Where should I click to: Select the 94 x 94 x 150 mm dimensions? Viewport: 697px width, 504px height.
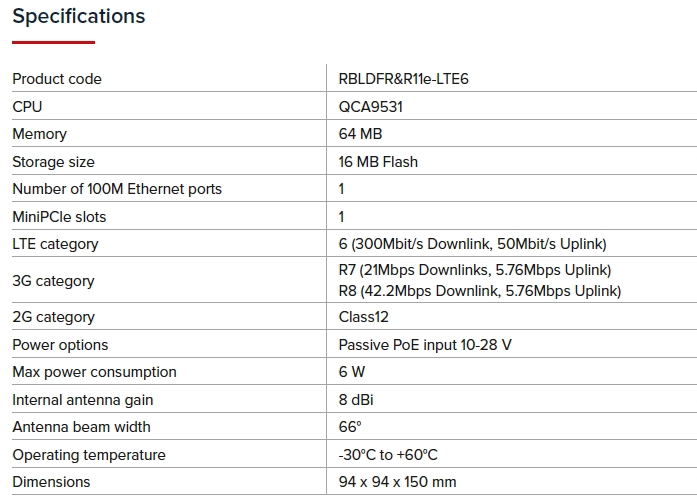[398, 482]
